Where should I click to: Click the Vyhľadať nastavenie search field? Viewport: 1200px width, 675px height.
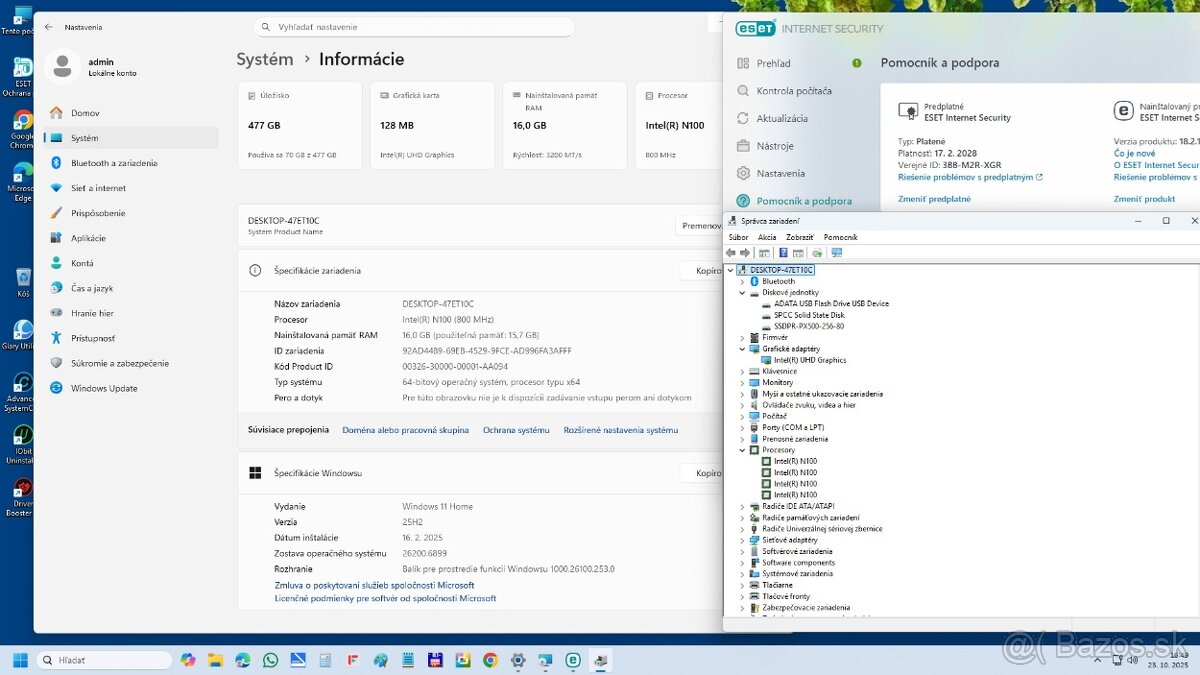click(415, 27)
